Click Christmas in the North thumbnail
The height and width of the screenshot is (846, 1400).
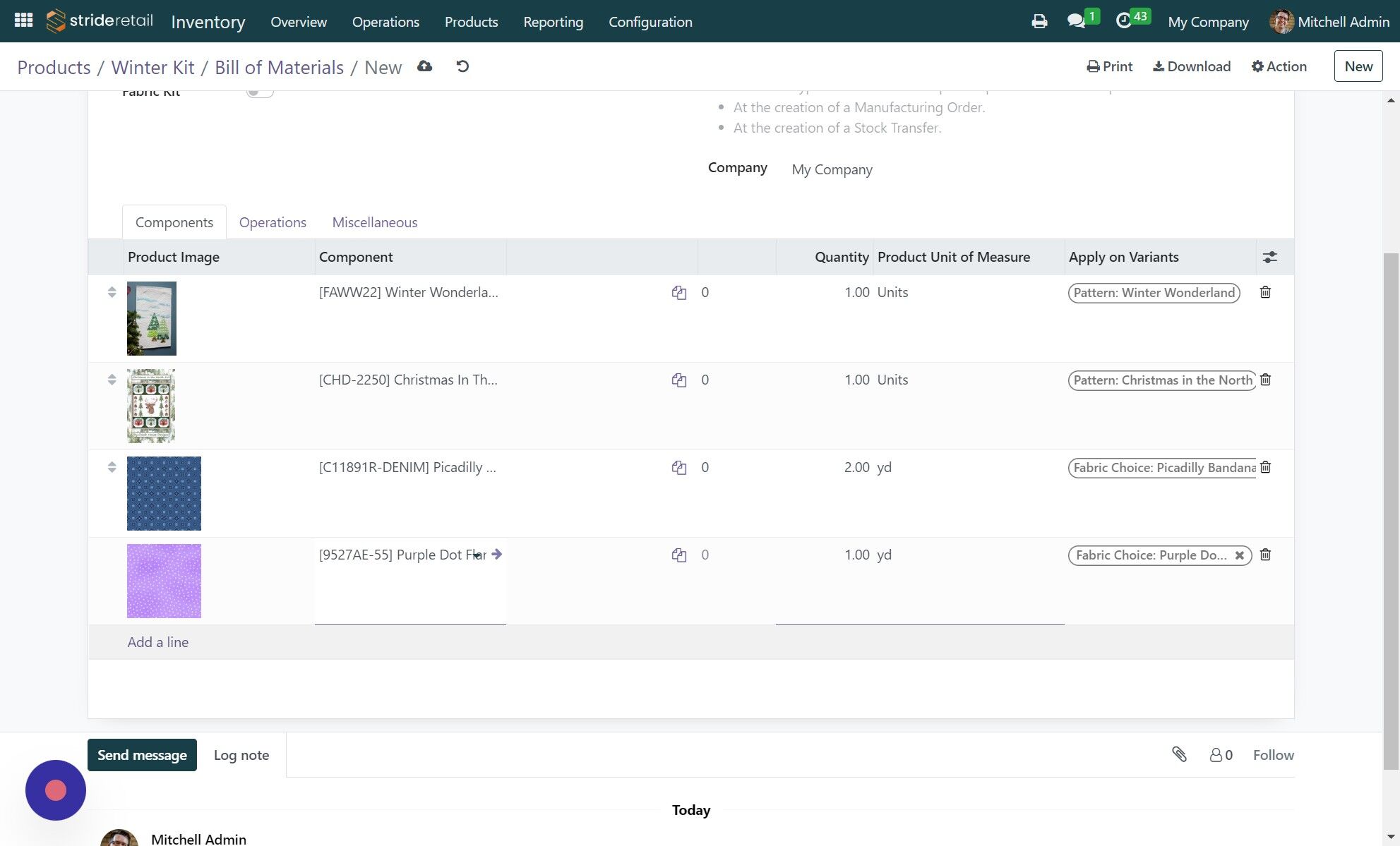(x=151, y=406)
